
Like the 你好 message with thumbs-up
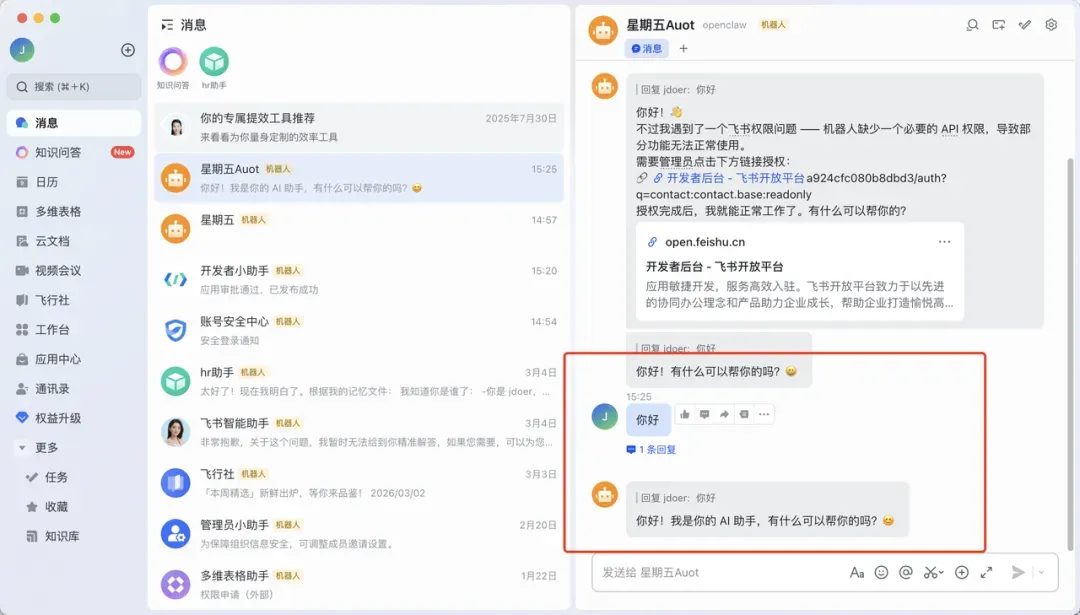685,415
